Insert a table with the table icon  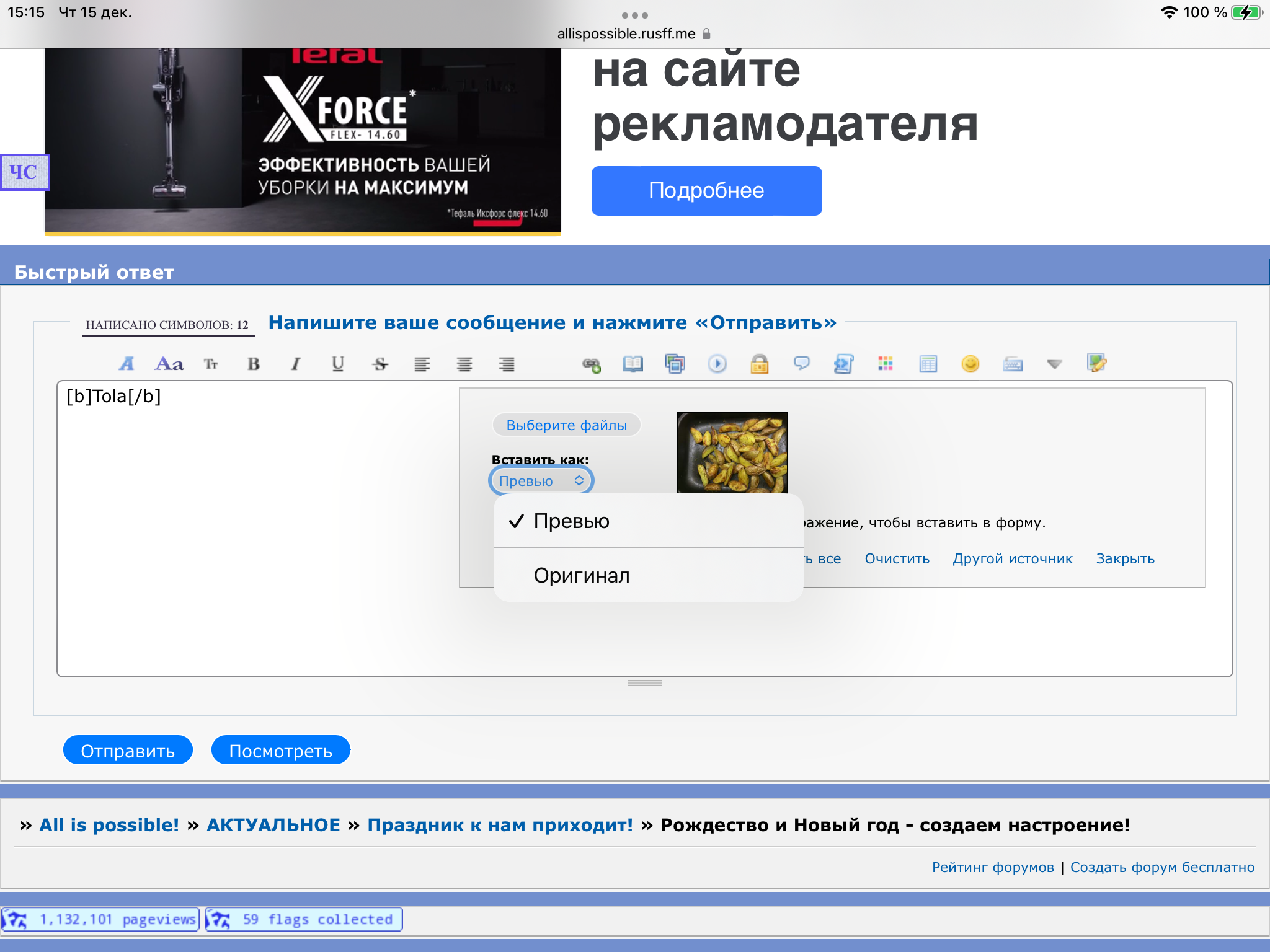(x=928, y=364)
